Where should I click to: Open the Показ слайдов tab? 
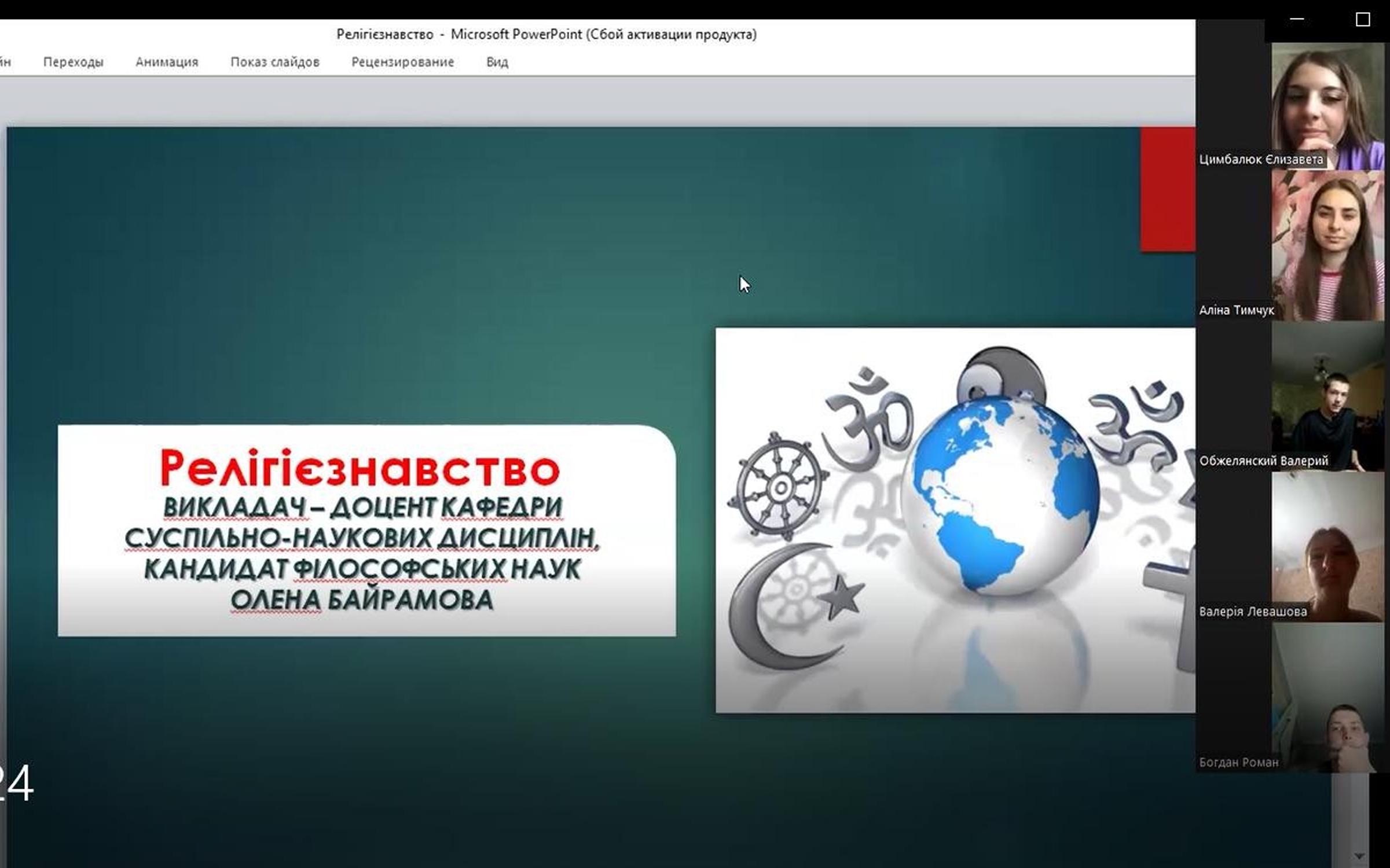[x=274, y=62]
